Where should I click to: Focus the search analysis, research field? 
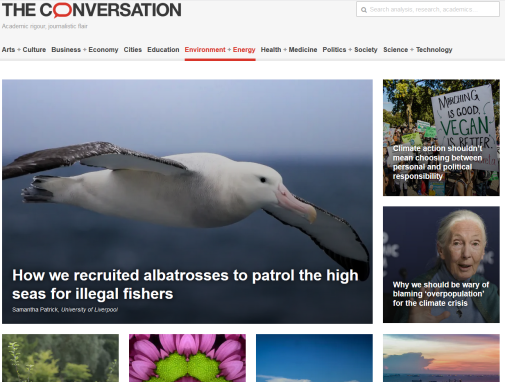pos(428,9)
